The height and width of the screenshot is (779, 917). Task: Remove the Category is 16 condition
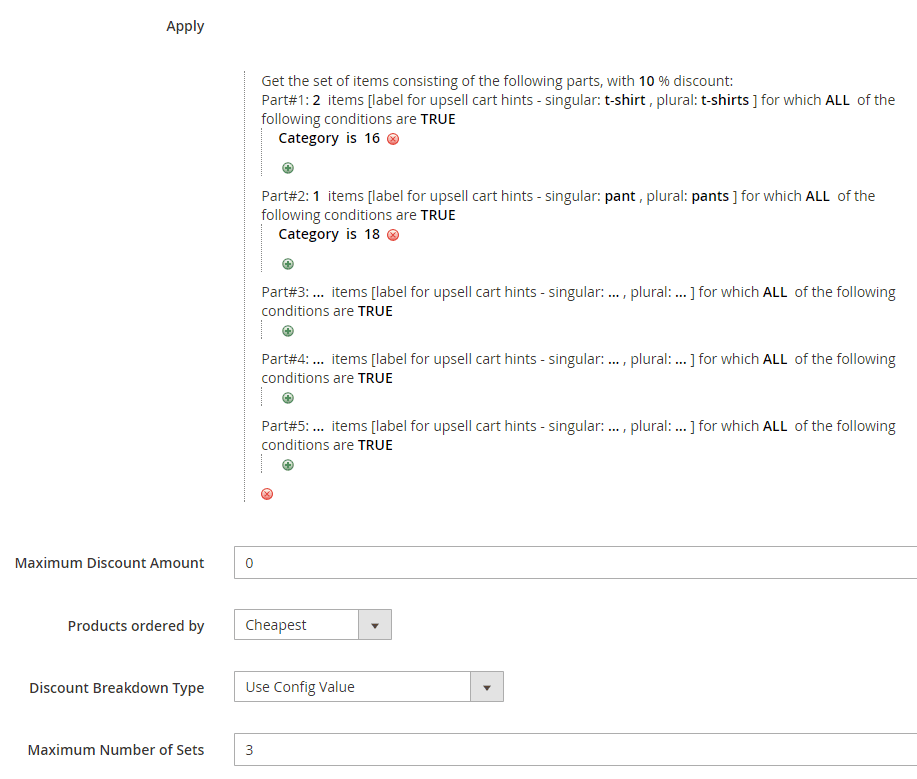pos(393,139)
